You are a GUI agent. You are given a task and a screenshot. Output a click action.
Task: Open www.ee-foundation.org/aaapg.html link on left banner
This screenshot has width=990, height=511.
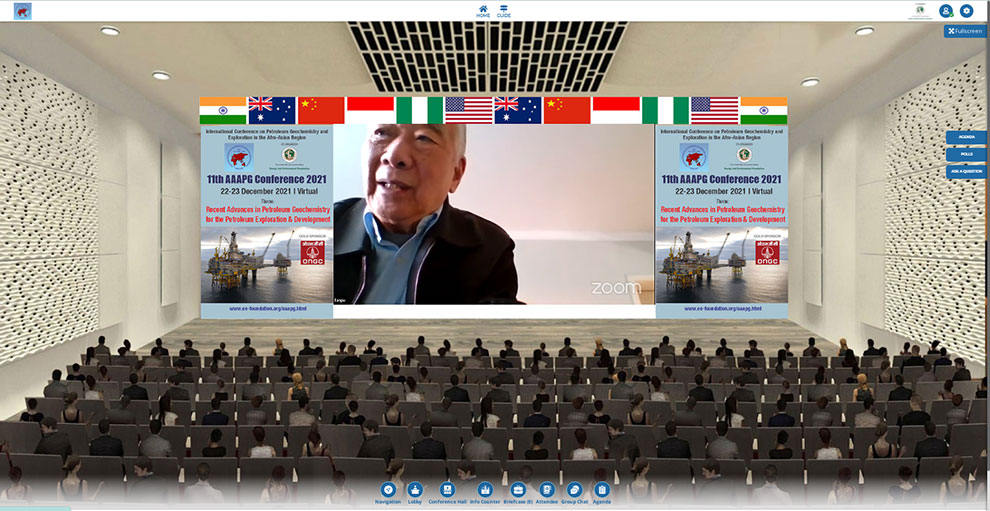[x=268, y=309]
